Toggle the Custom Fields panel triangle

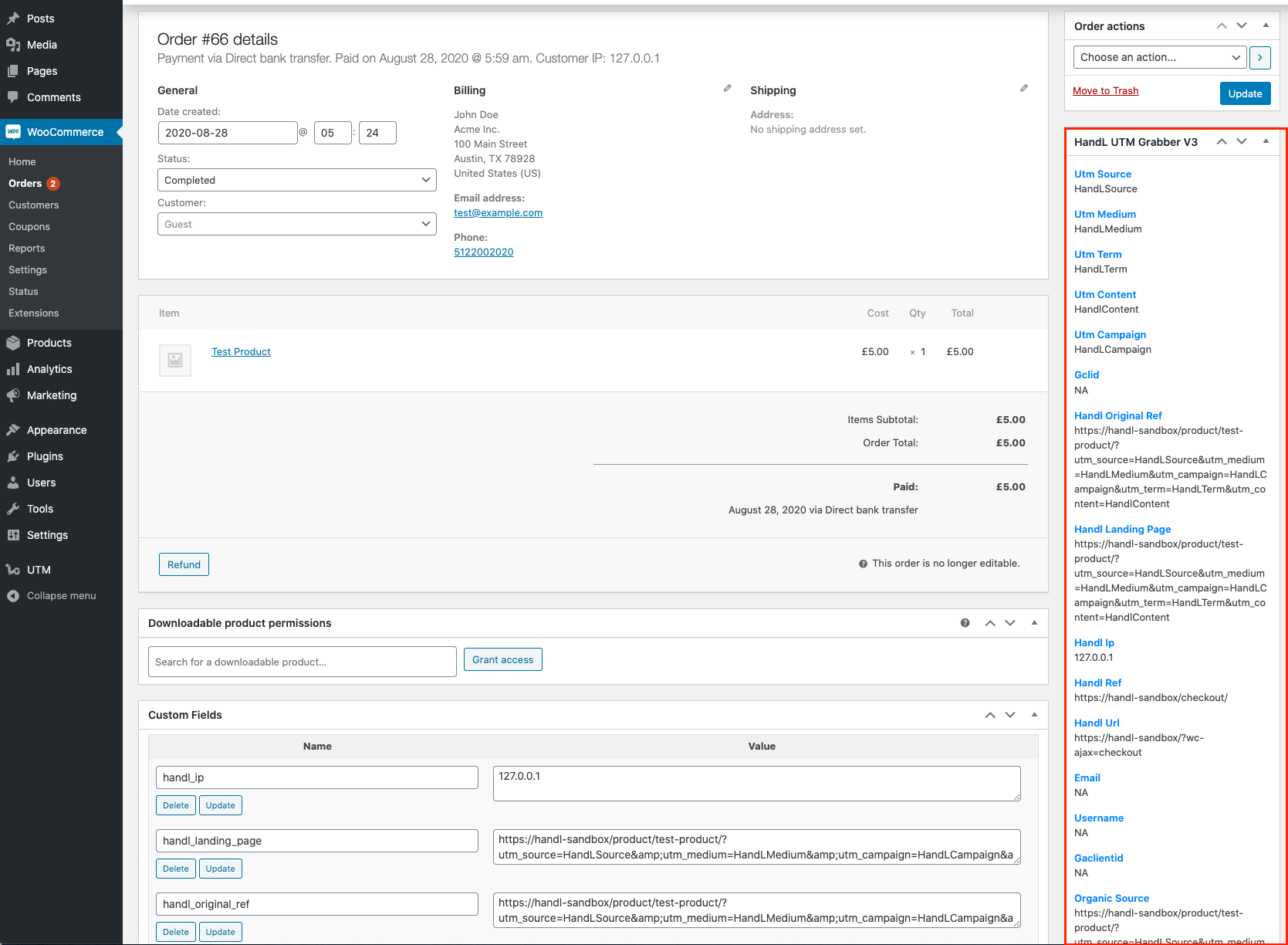1034,715
